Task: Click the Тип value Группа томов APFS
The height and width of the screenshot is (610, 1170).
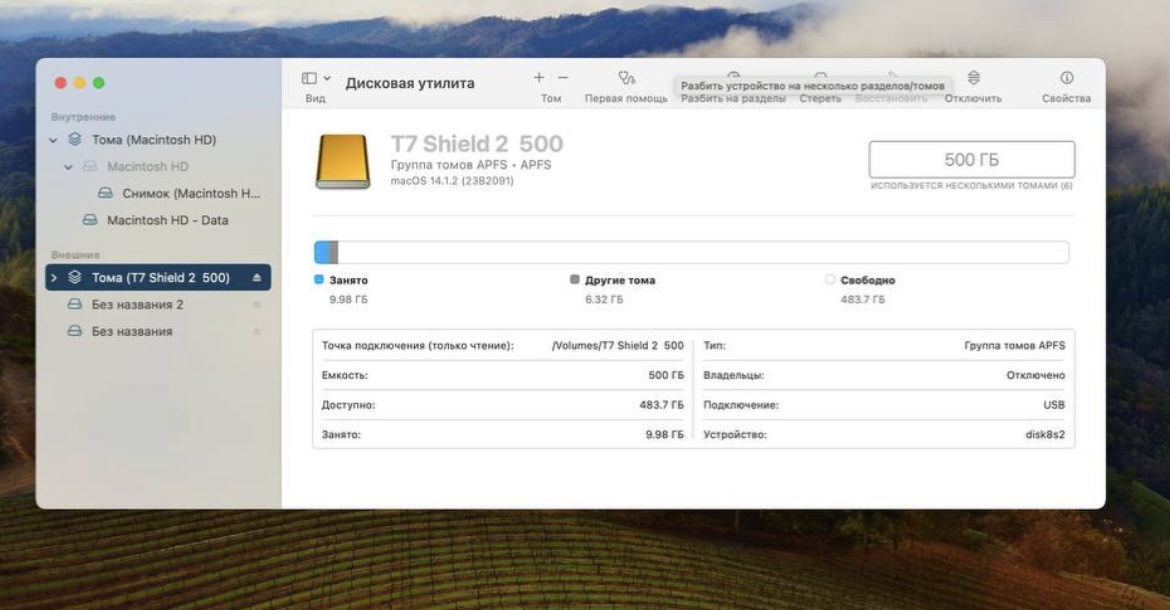Action: pos(1015,345)
